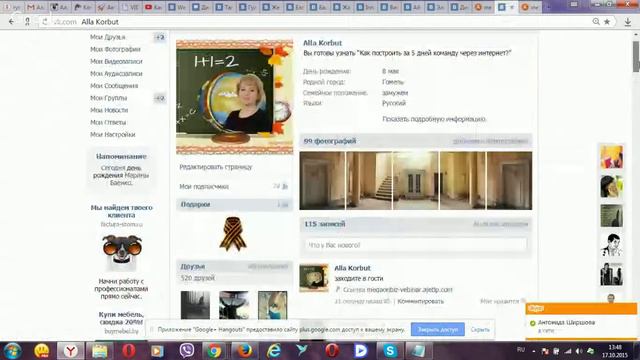Open Мои Настройки in the left menu
The width and height of the screenshot is (640, 360).
point(113,135)
